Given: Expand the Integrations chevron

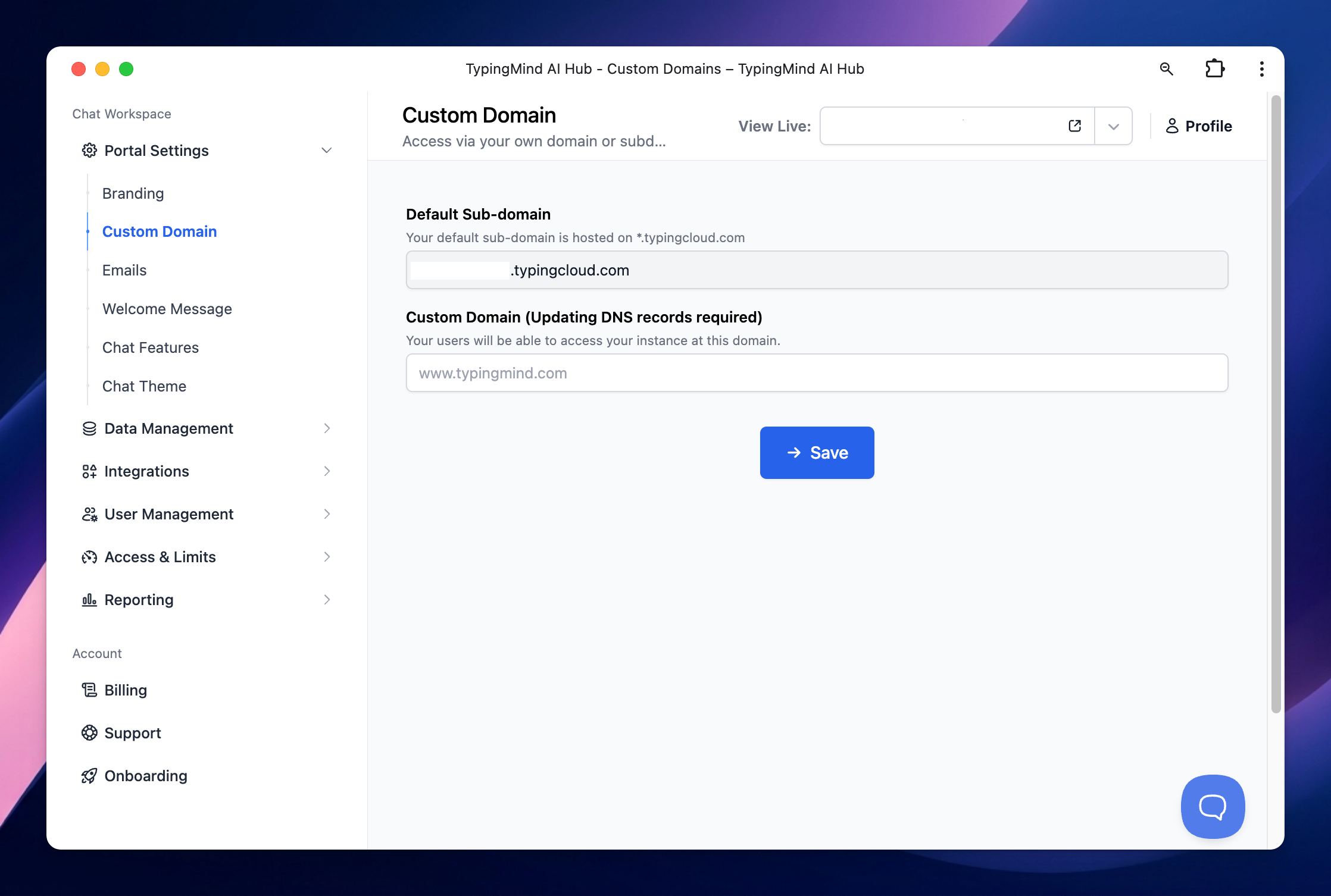Looking at the screenshot, I should pos(327,471).
